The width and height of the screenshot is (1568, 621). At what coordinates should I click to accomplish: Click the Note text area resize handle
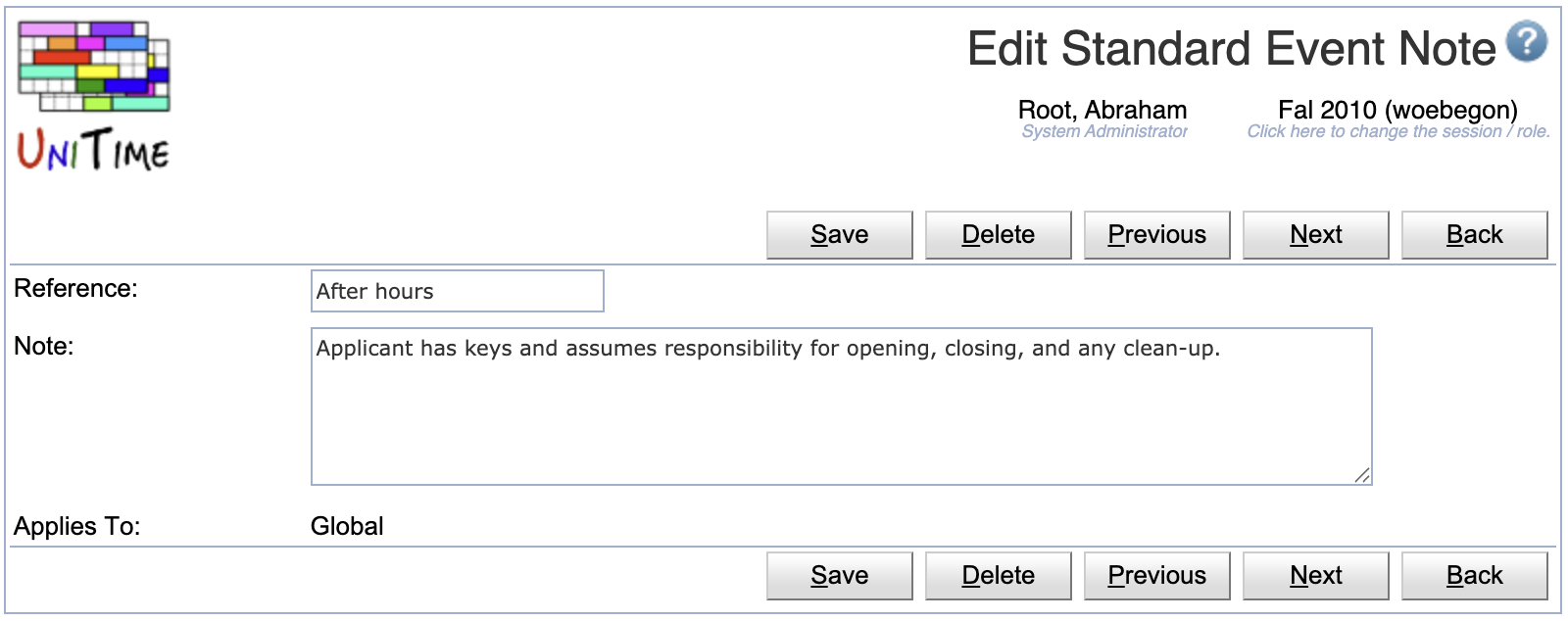1362,475
